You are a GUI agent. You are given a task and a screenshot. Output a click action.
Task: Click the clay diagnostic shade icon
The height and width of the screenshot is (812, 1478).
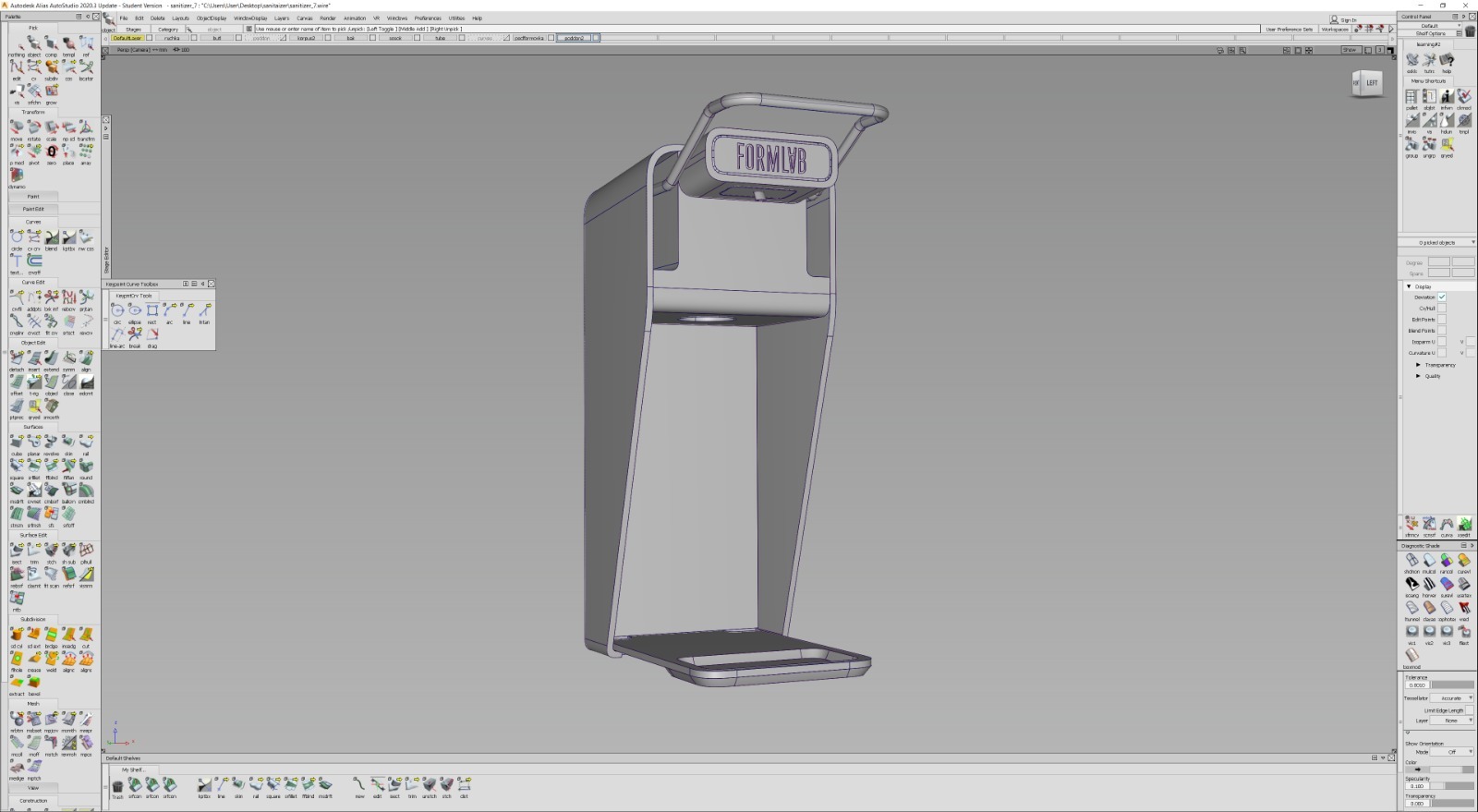coord(1429,609)
